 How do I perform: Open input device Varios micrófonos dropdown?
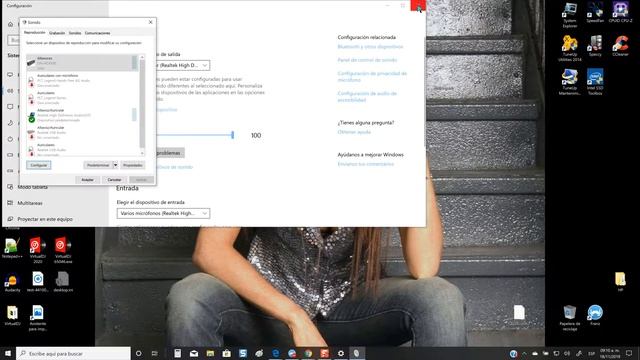coord(163,213)
